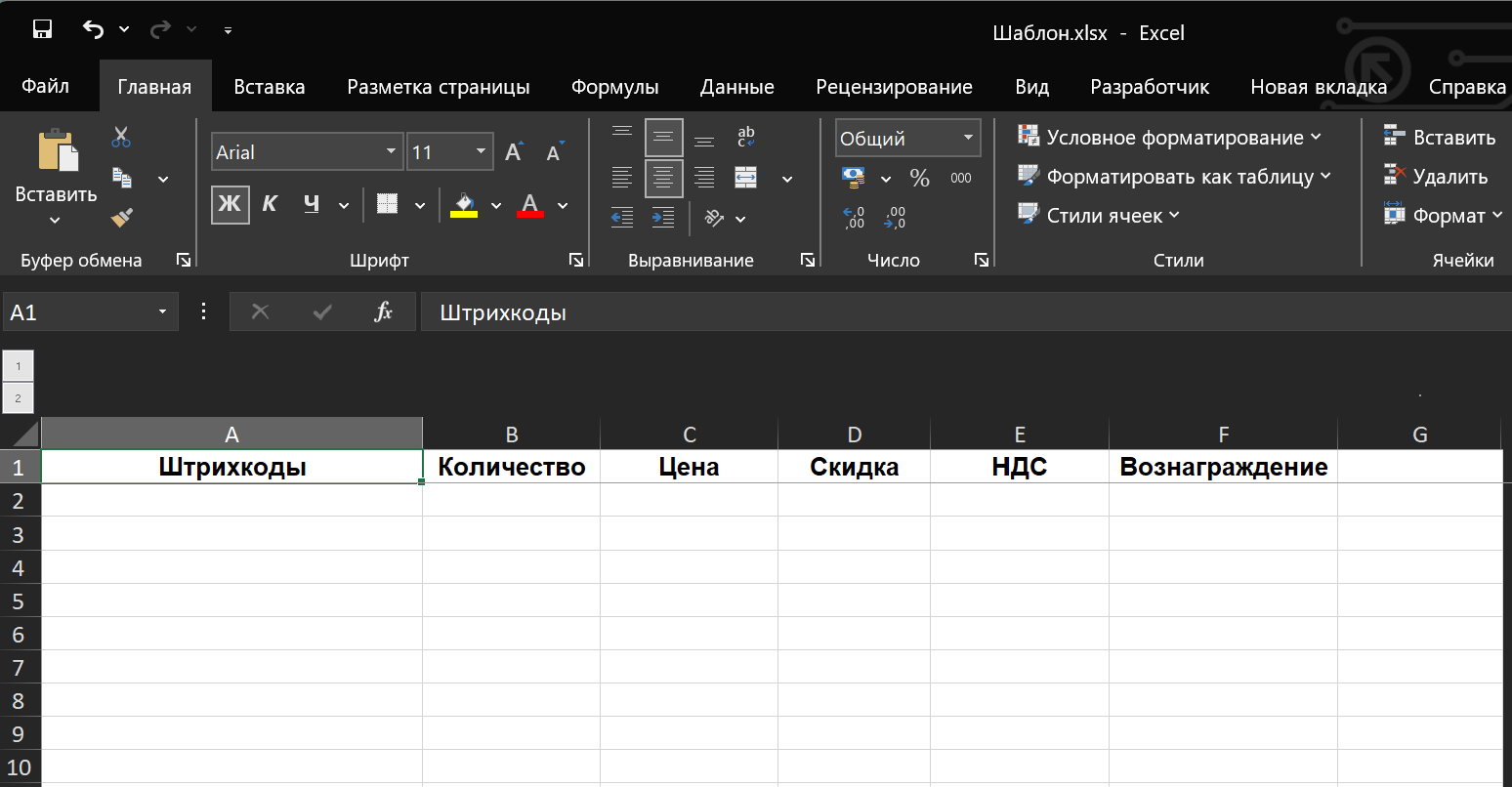Toggle center horizontal alignment
Image resolution: width=1512 pixels, height=787 pixels.
click(x=664, y=179)
